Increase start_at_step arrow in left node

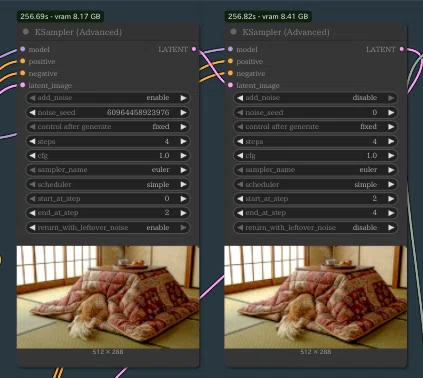point(183,199)
